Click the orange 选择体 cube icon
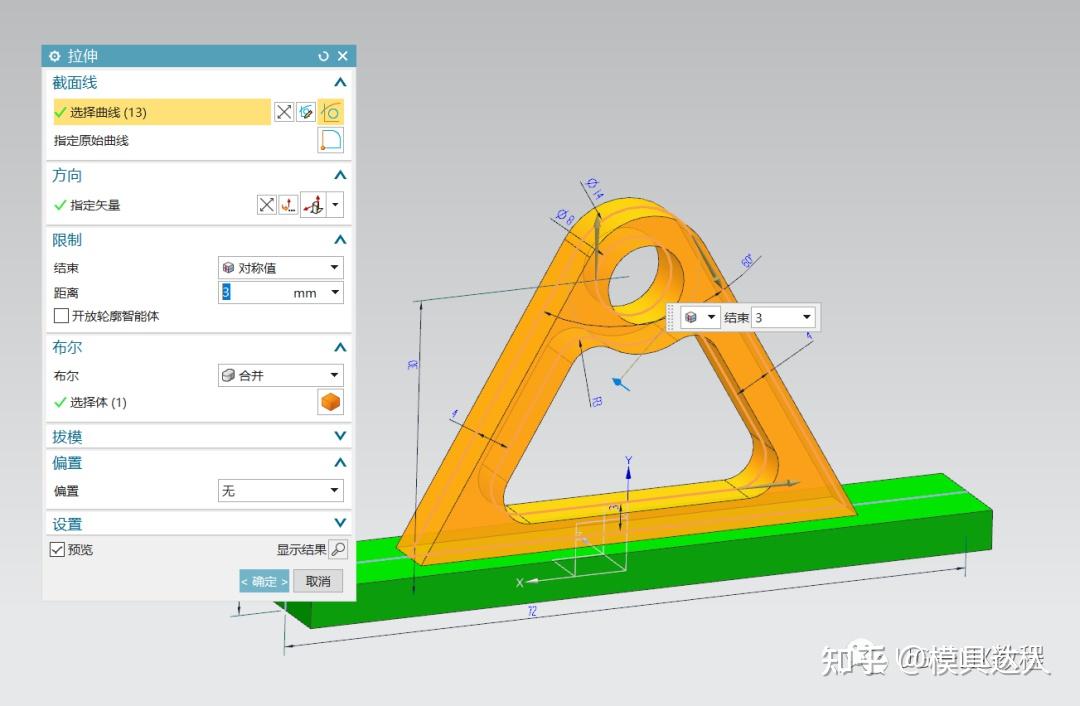The width and height of the screenshot is (1080, 706). pos(331,402)
